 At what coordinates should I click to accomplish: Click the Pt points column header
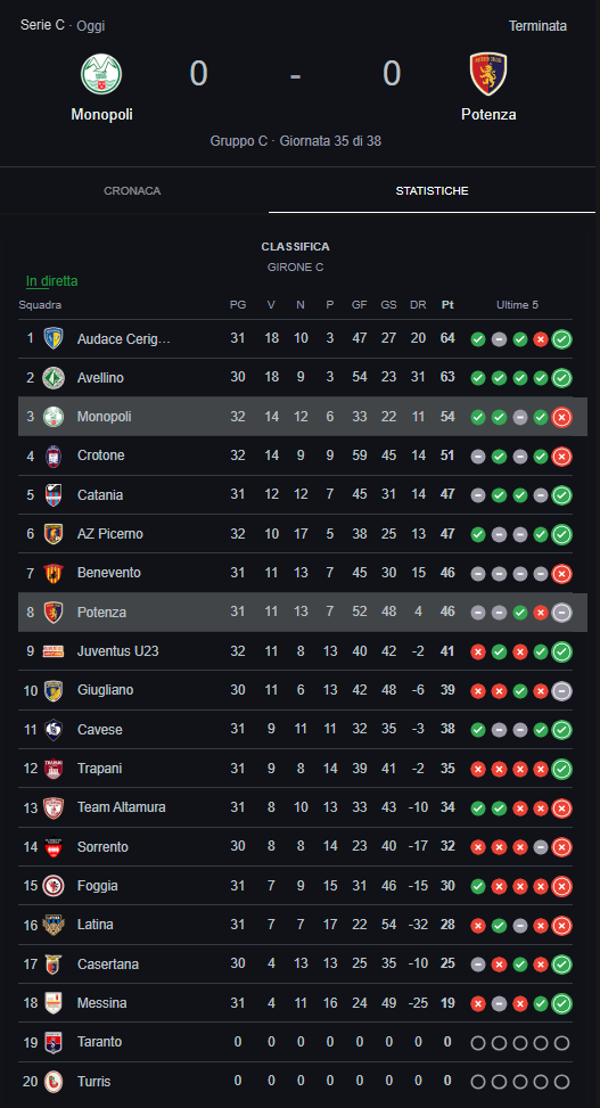pos(447,305)
